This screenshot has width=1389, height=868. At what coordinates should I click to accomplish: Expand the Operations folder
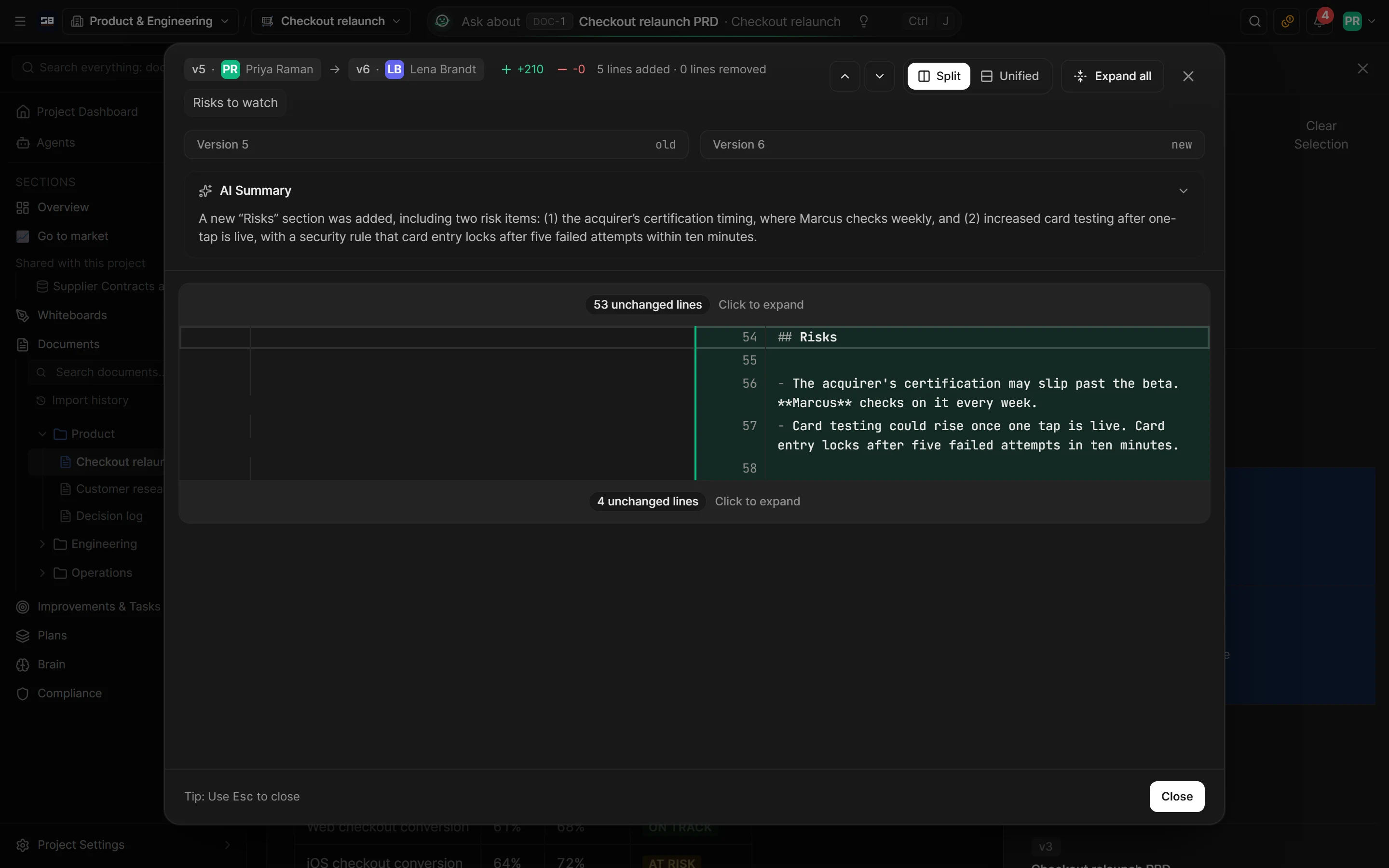42,572
